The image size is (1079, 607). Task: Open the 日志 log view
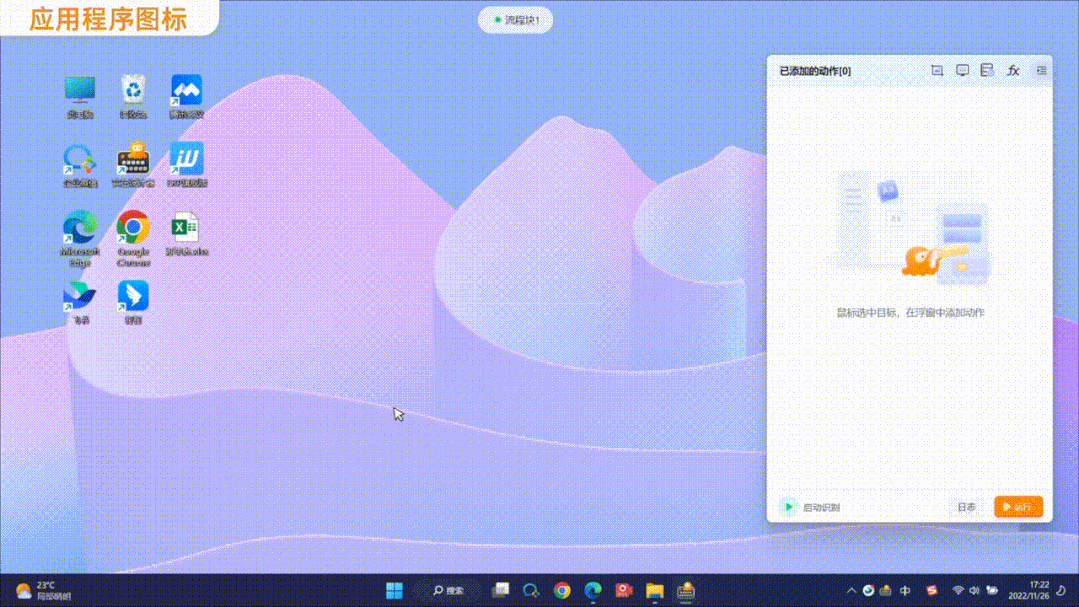click(966, 507)
